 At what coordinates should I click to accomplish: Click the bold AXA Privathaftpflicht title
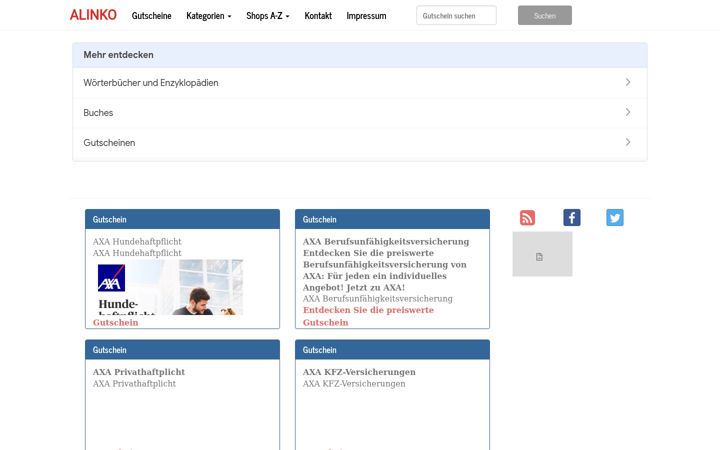[139, 372]
